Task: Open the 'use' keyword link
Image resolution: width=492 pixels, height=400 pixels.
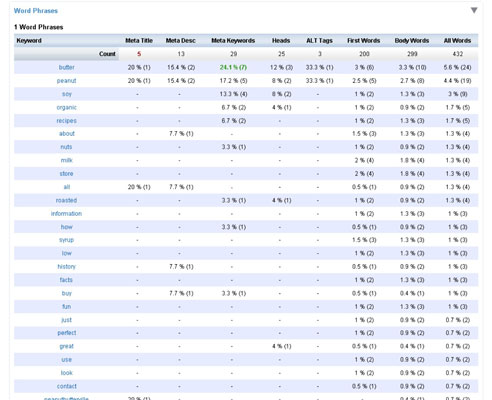Action: pos(67,360)
